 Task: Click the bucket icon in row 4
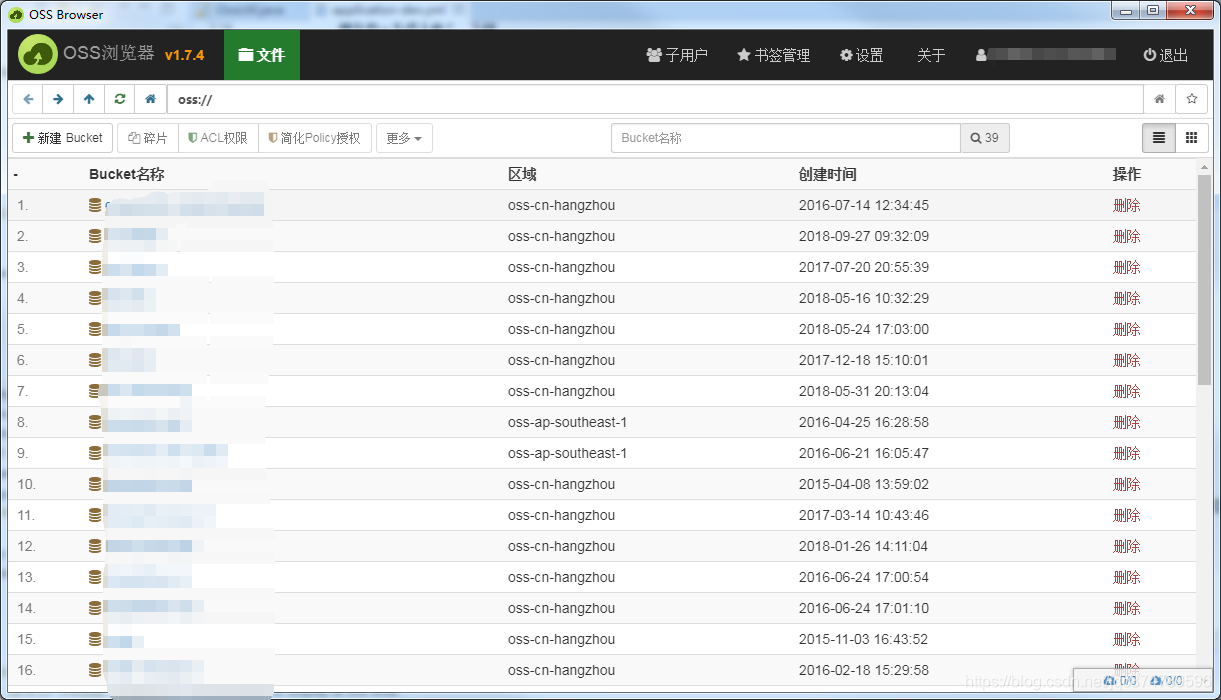click(95, 298)
